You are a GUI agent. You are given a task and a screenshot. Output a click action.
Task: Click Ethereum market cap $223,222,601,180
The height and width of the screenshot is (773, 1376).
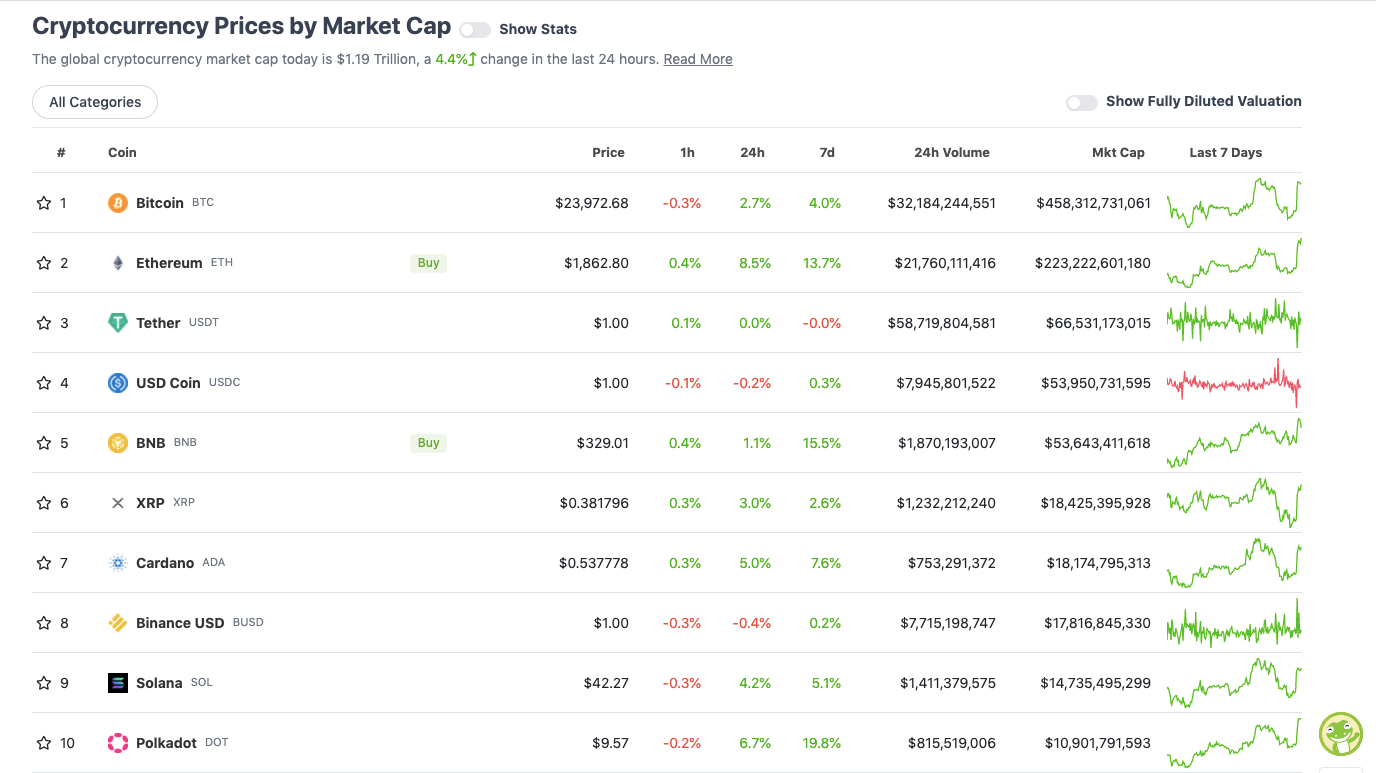tap(1094, 263)
